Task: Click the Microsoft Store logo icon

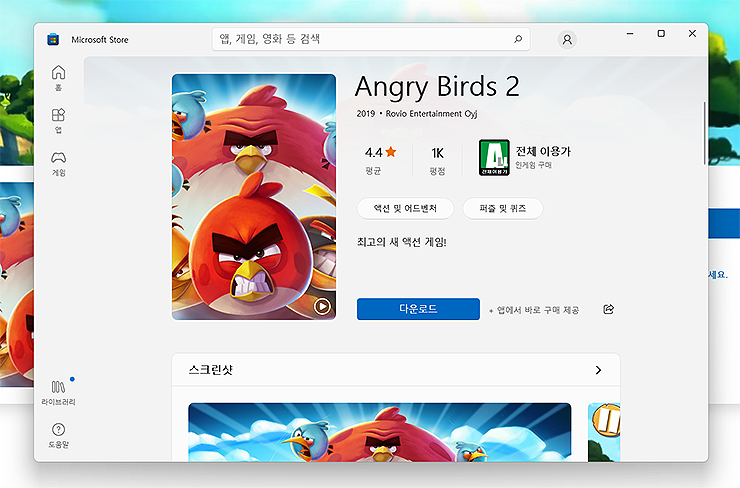Action: (53, 39)
